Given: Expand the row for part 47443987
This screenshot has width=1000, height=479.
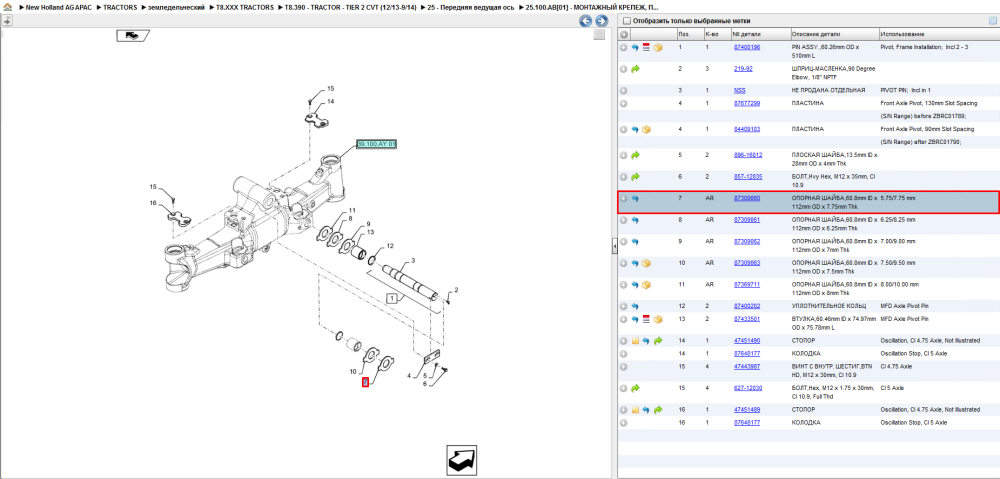Looking at the screenshot, I should tap(624, 367).
